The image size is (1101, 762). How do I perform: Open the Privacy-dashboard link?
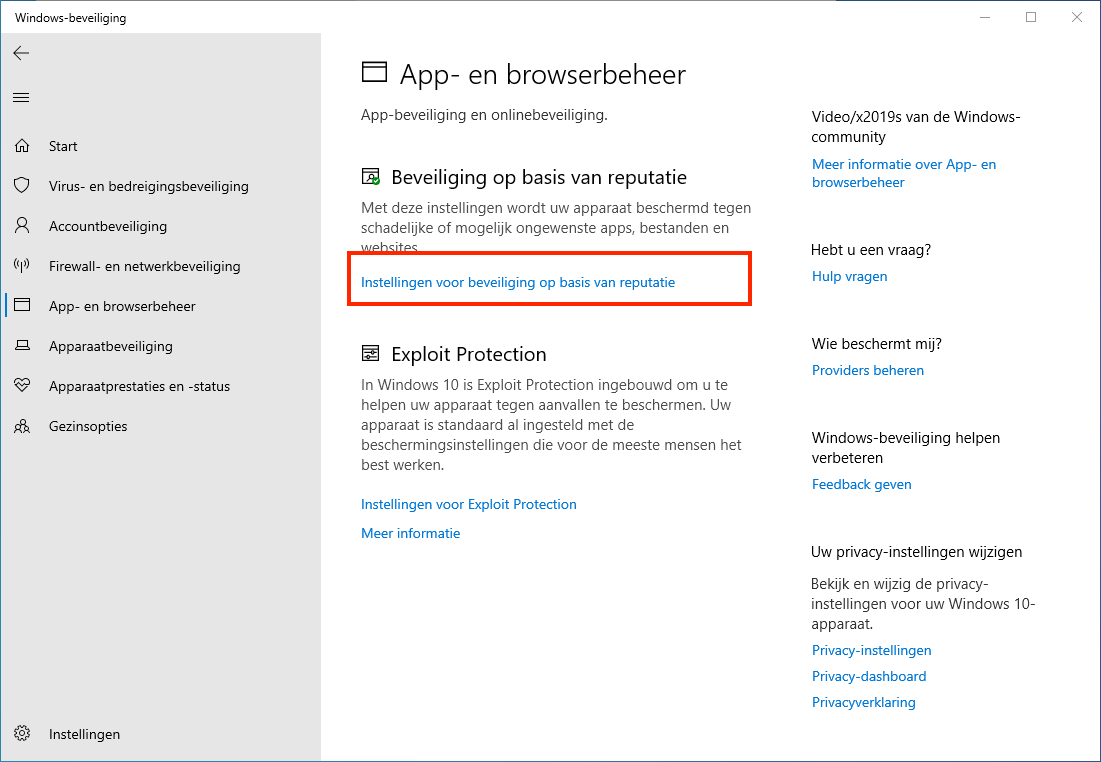[868, 676]
